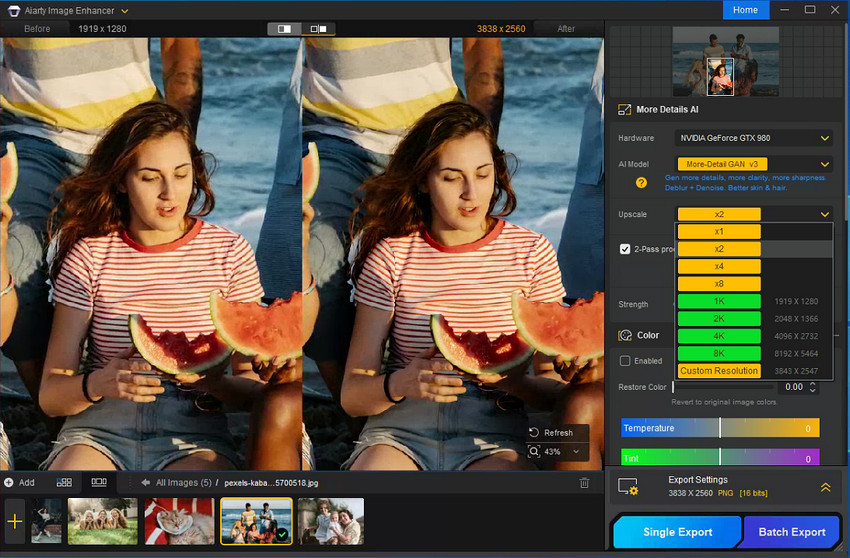Collapse the Upscale dropdown arrow

click(x=825, y=214)
